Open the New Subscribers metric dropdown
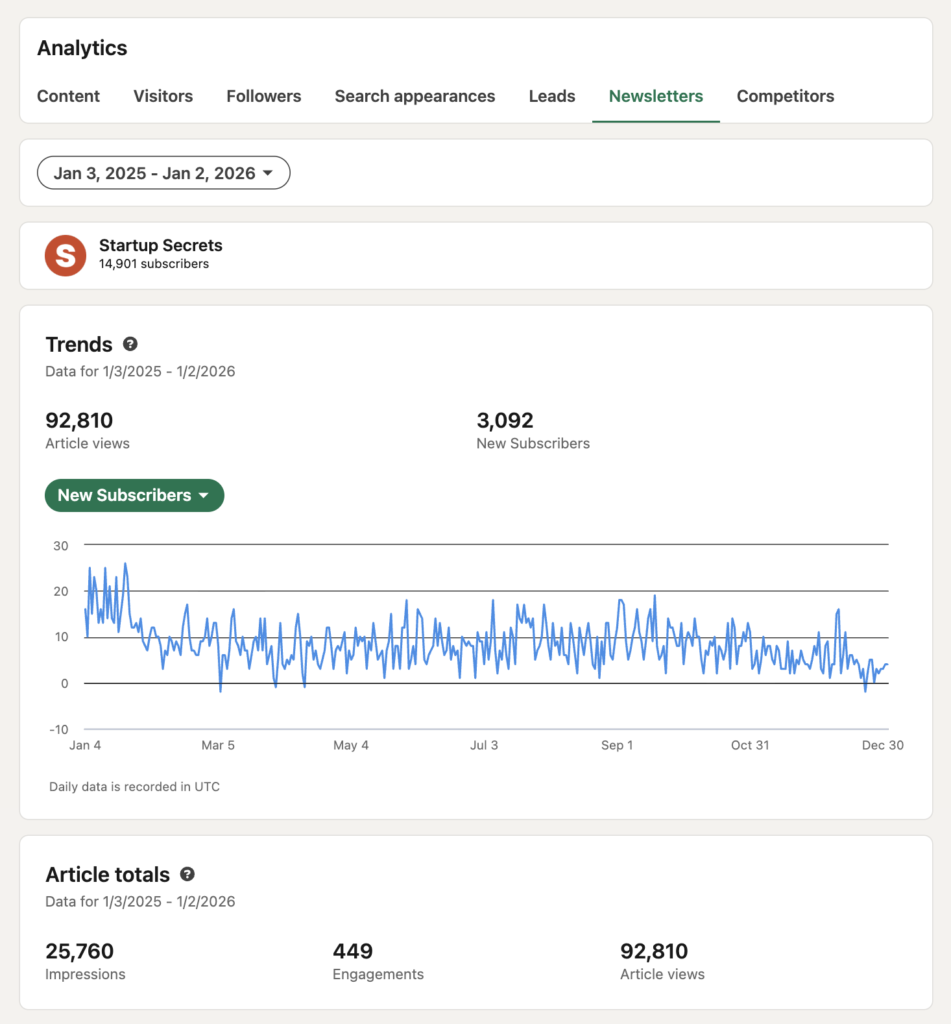The width and height of the screenshot is (951, 1024). click(x=134, y=495)
